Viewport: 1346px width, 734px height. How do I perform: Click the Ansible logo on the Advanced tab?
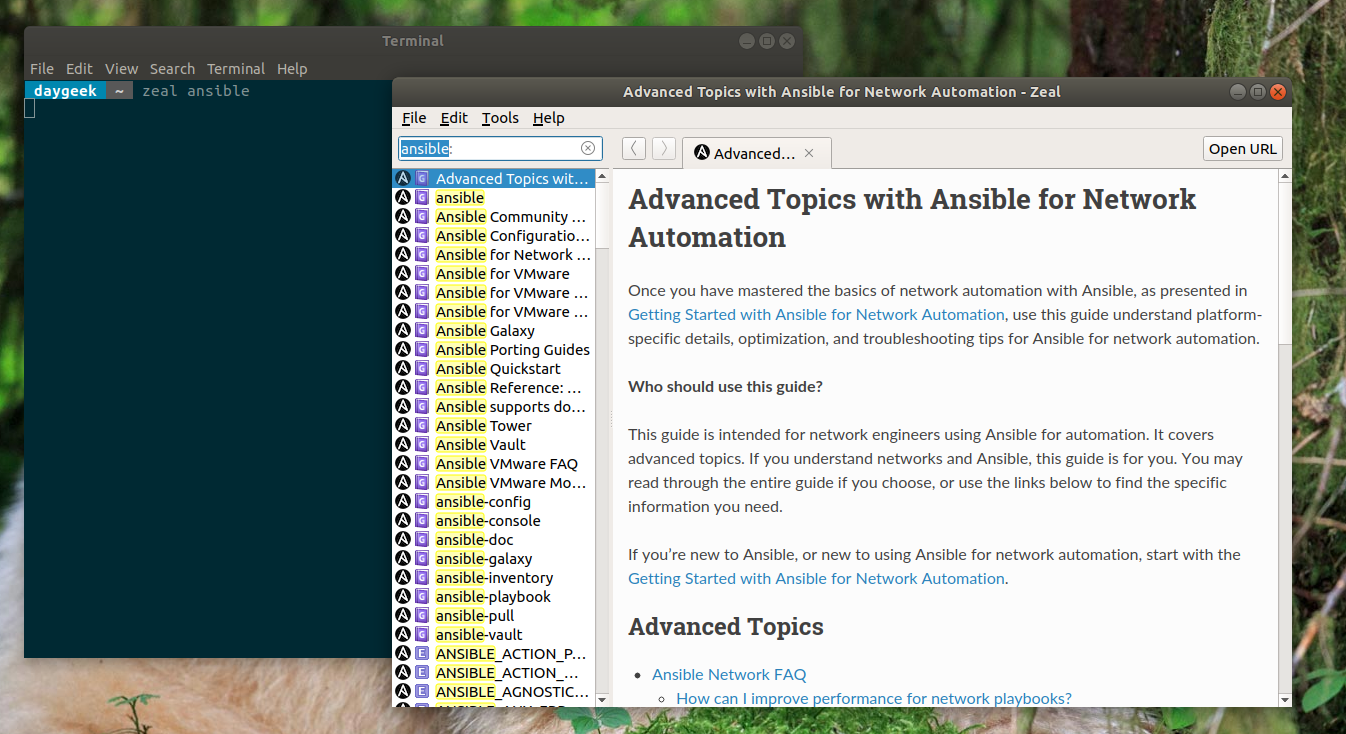[702, 153]
